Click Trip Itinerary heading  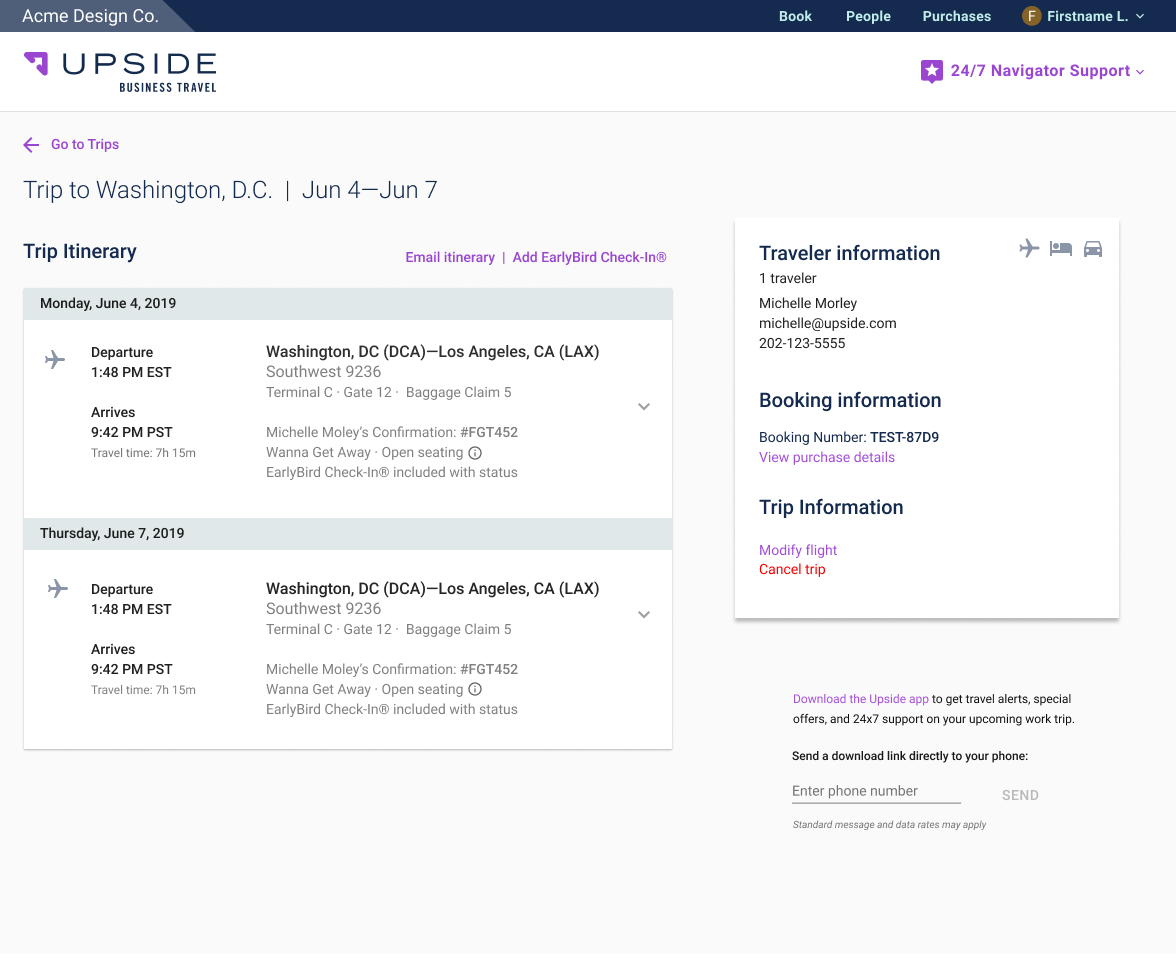[80, 251]
